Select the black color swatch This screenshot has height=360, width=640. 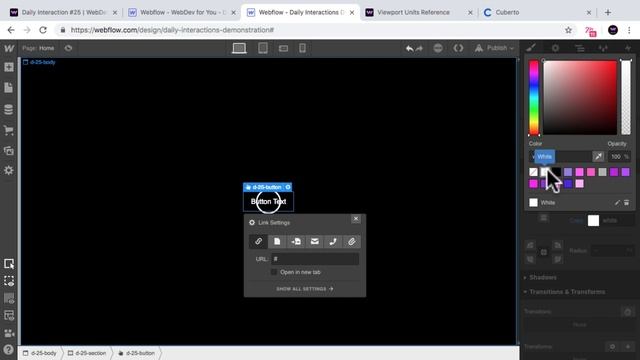click(x=557, y=172)
